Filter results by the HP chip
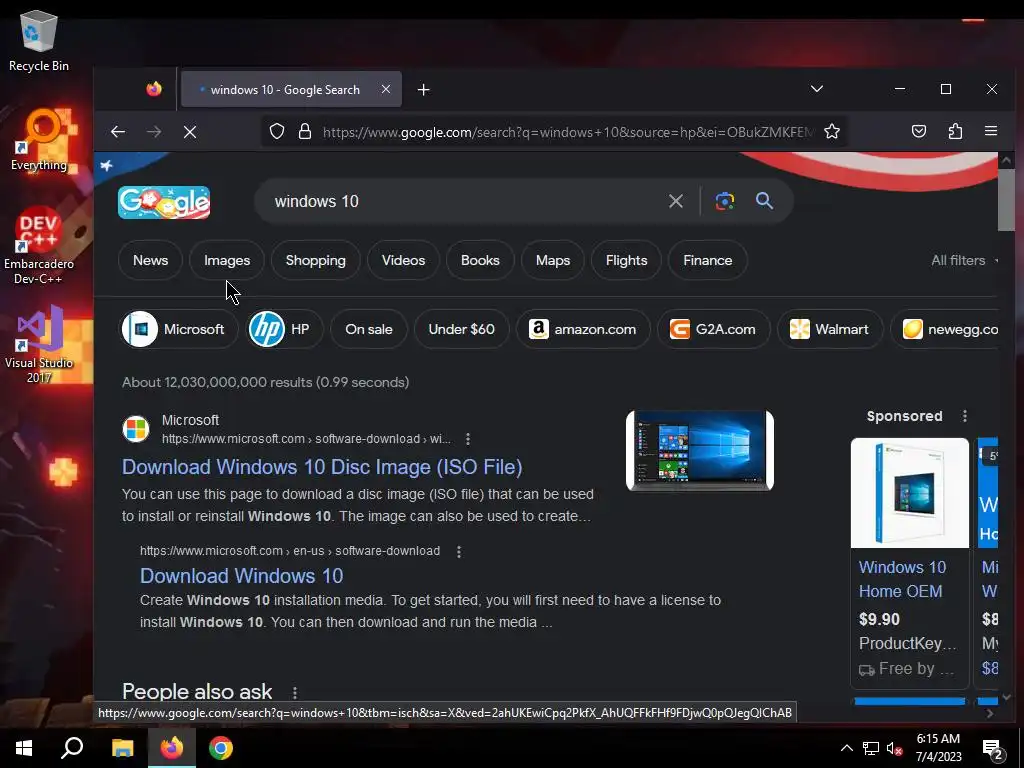 point(285,329)
